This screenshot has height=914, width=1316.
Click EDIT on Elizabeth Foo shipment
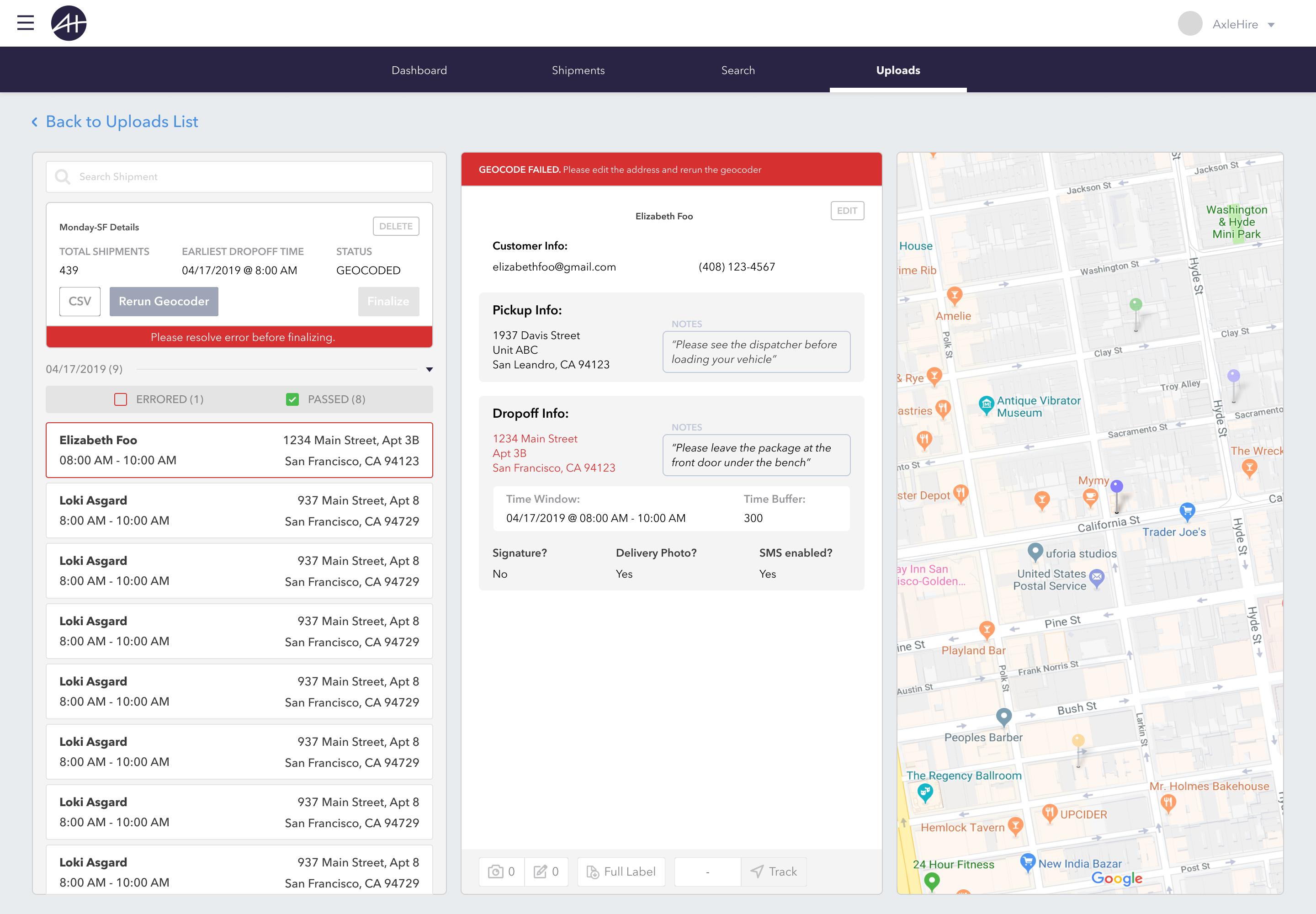click(846, 211)
